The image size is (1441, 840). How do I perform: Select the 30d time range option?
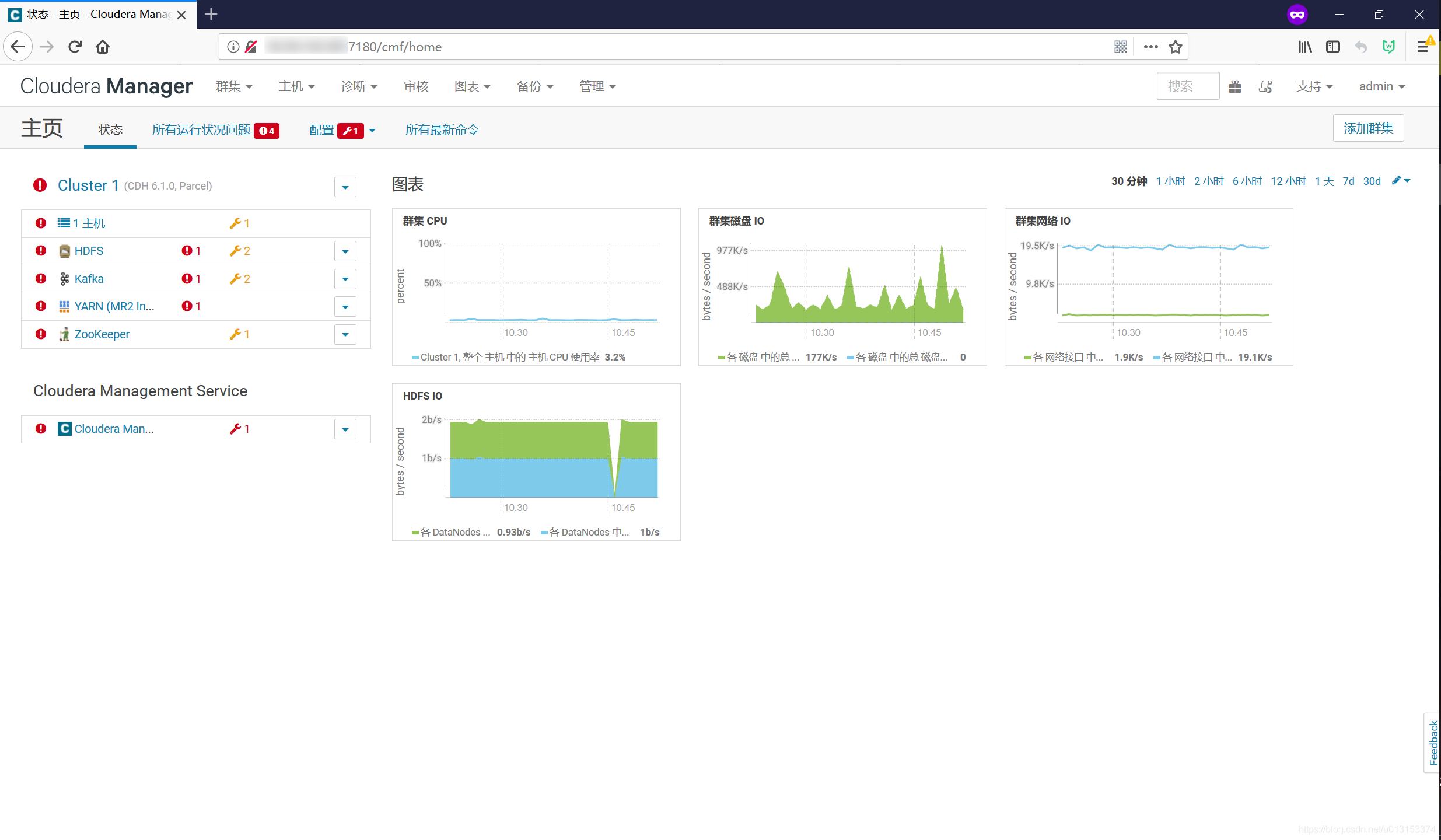point(1372,181)
